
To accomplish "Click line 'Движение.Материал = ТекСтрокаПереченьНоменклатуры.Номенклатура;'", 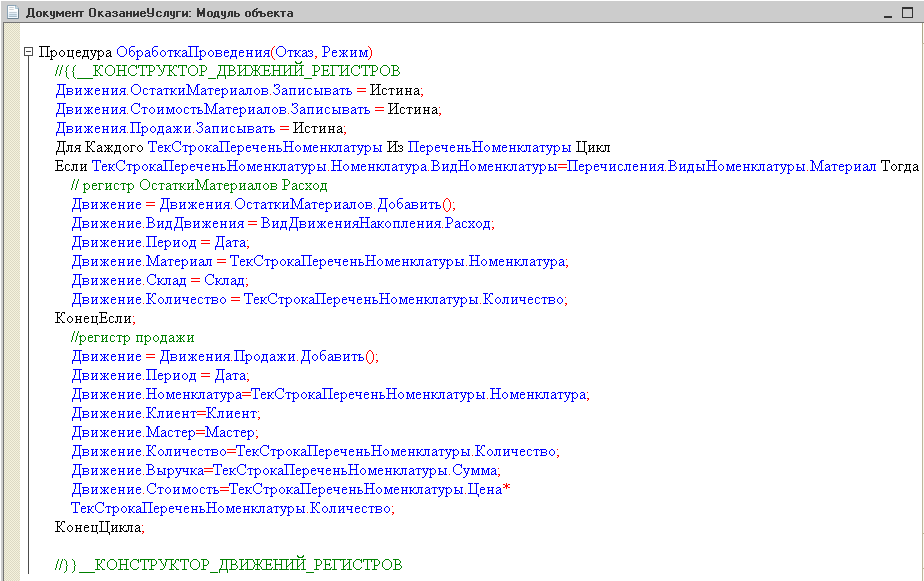I will (320, 262).
